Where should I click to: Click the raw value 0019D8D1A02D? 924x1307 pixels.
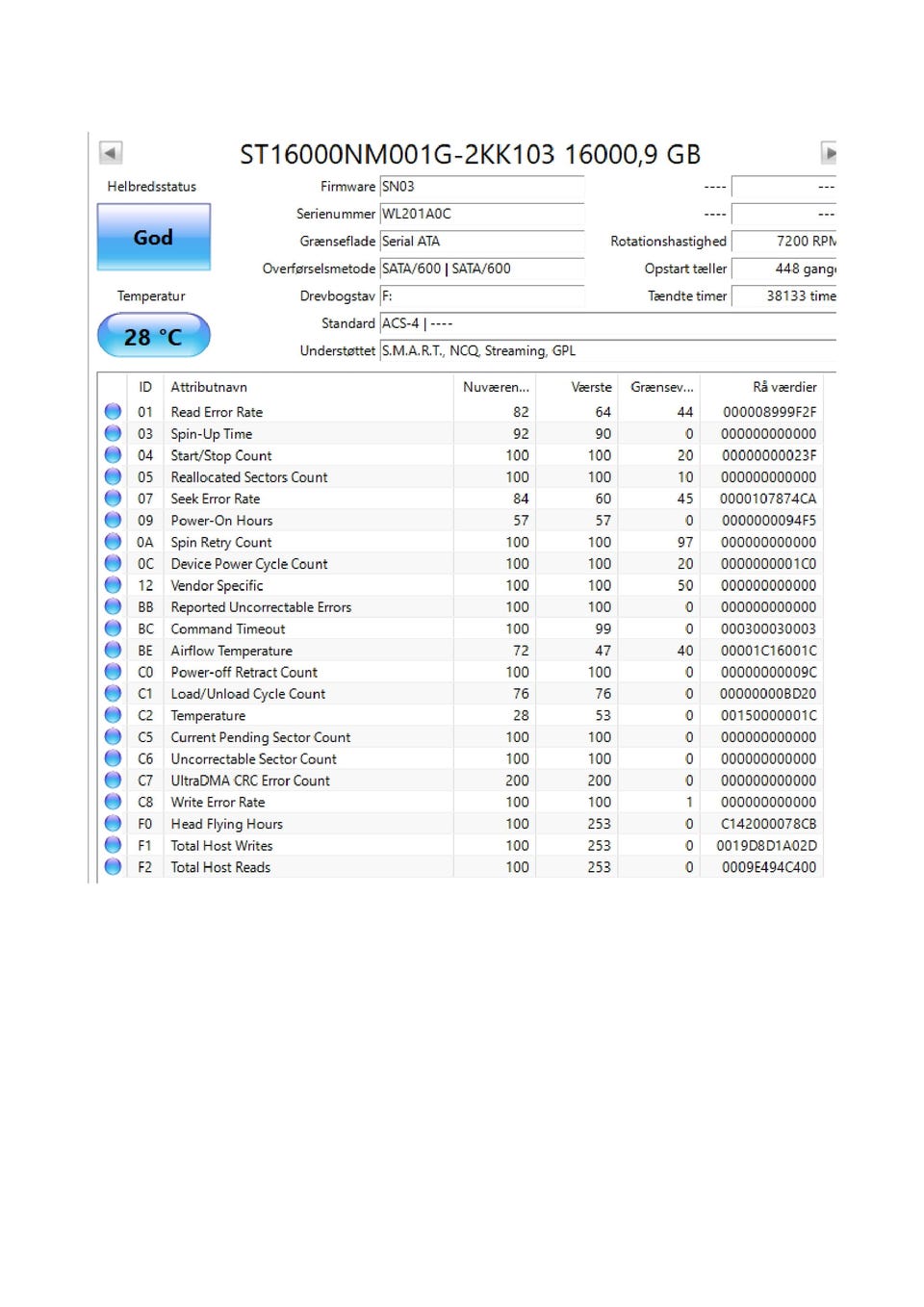(766, 845)
